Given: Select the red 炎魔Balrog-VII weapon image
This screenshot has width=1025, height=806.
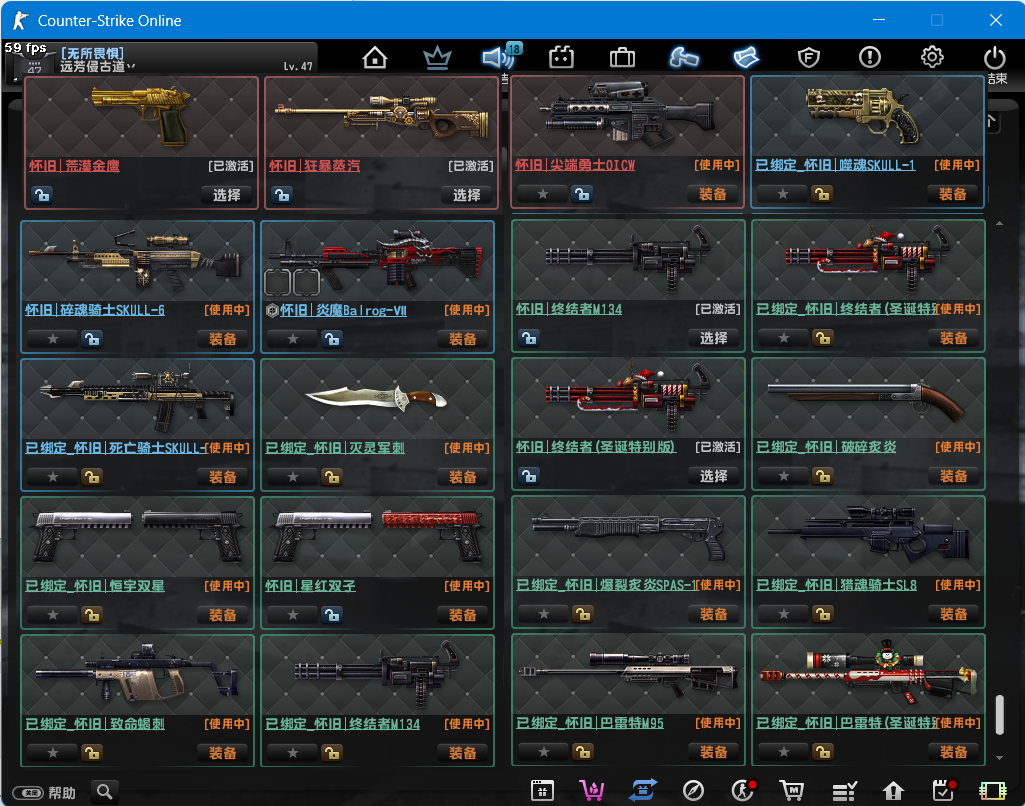Looking at the screenshot, I should point(377,260).
